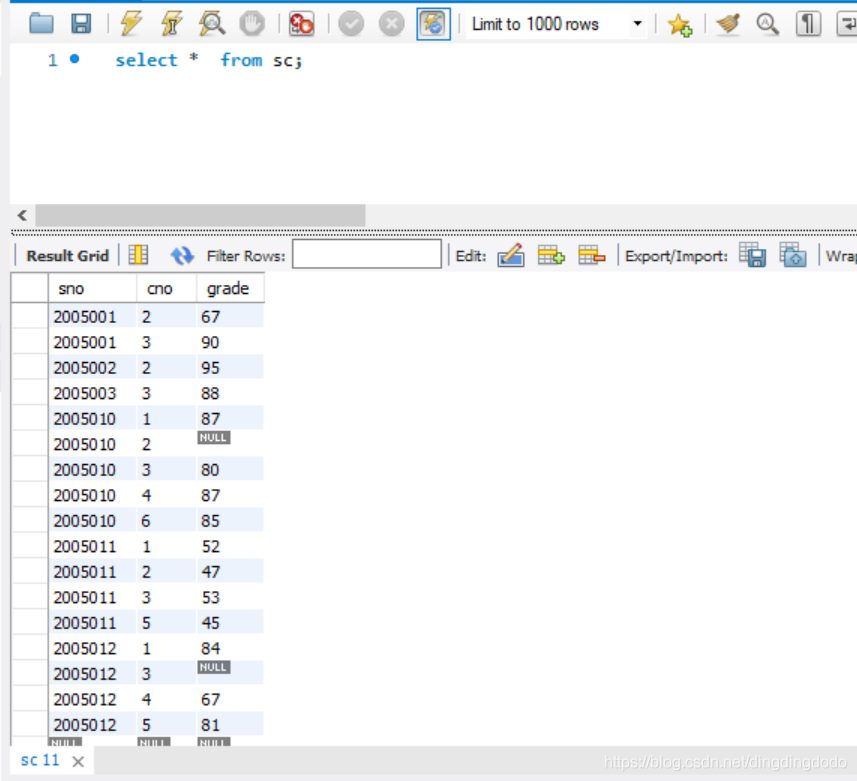Click the table name 'sc' in query
857x781 pixels.
pyautogui.click(x=284, y=60)
